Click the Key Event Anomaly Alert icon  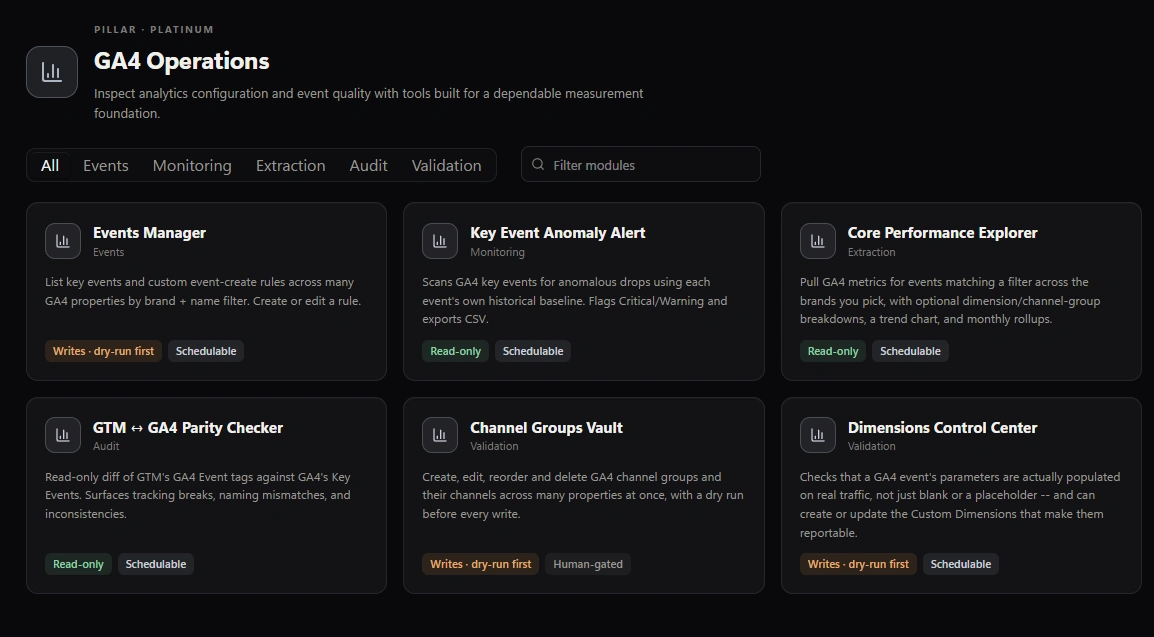[x=439, y=241]
